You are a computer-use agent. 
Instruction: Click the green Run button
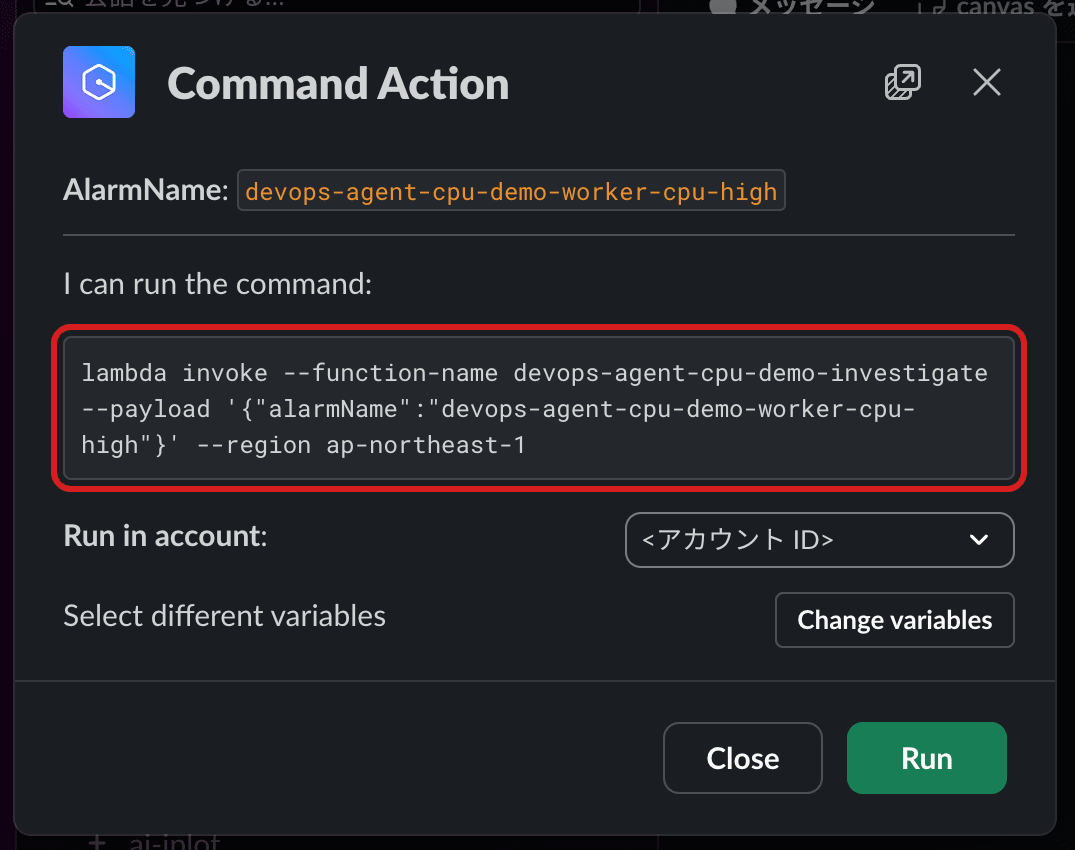tap(926, 758)
